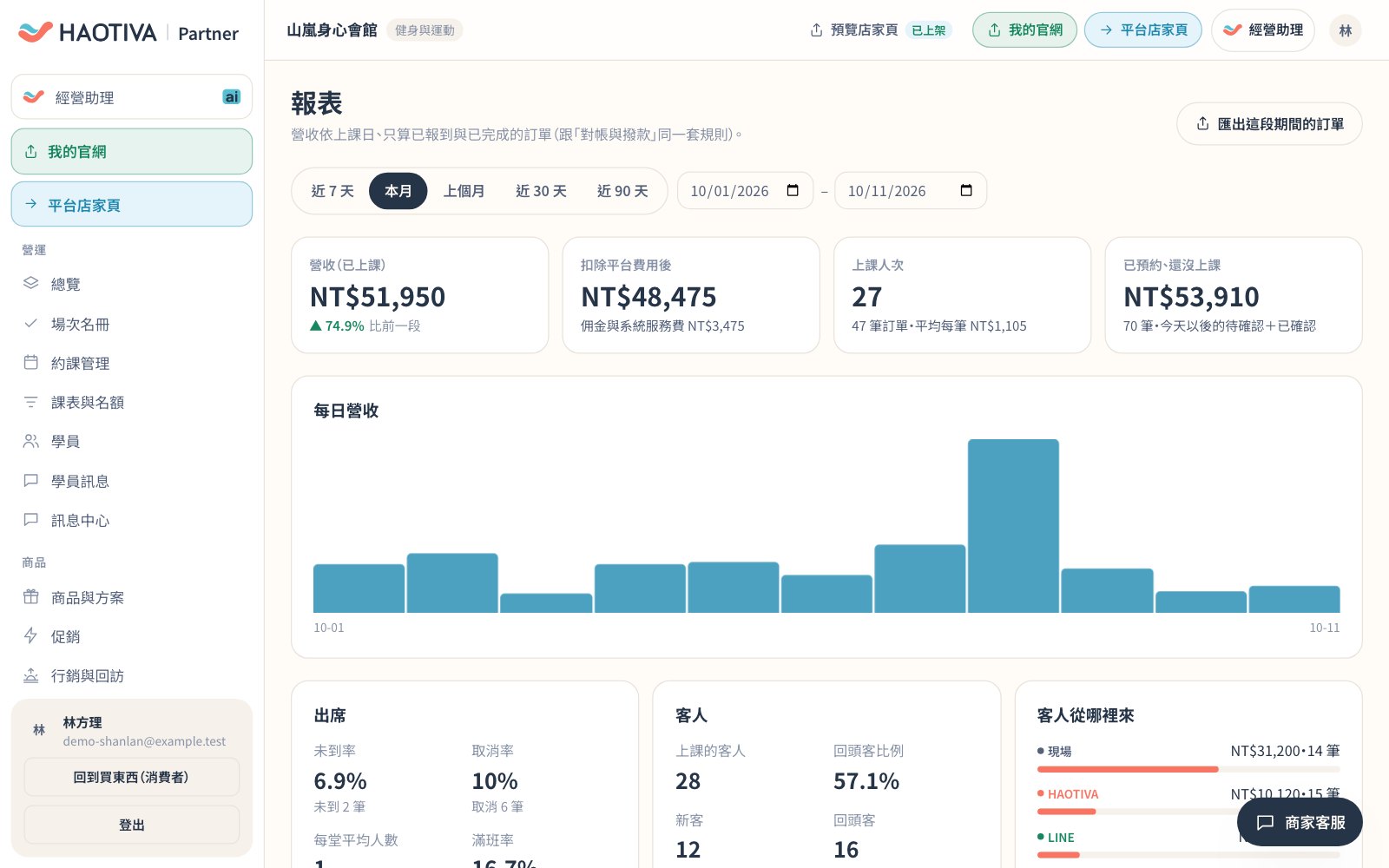
Task: Click the 林 avatar in the top bar
Action: coord(1346,30)
